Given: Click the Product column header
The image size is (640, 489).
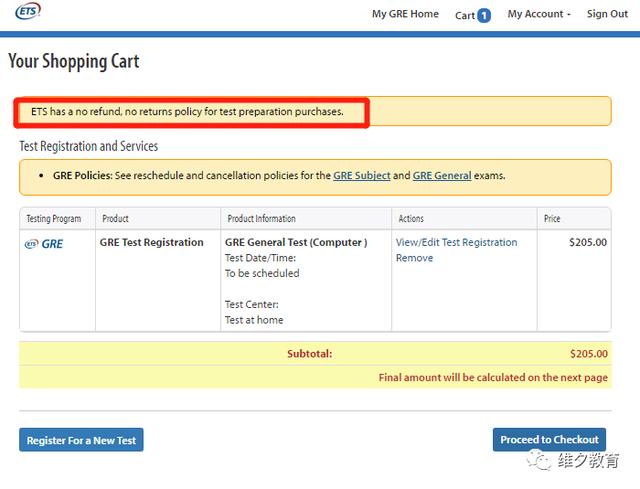Looking at the screenshot, I should (115, 219).
